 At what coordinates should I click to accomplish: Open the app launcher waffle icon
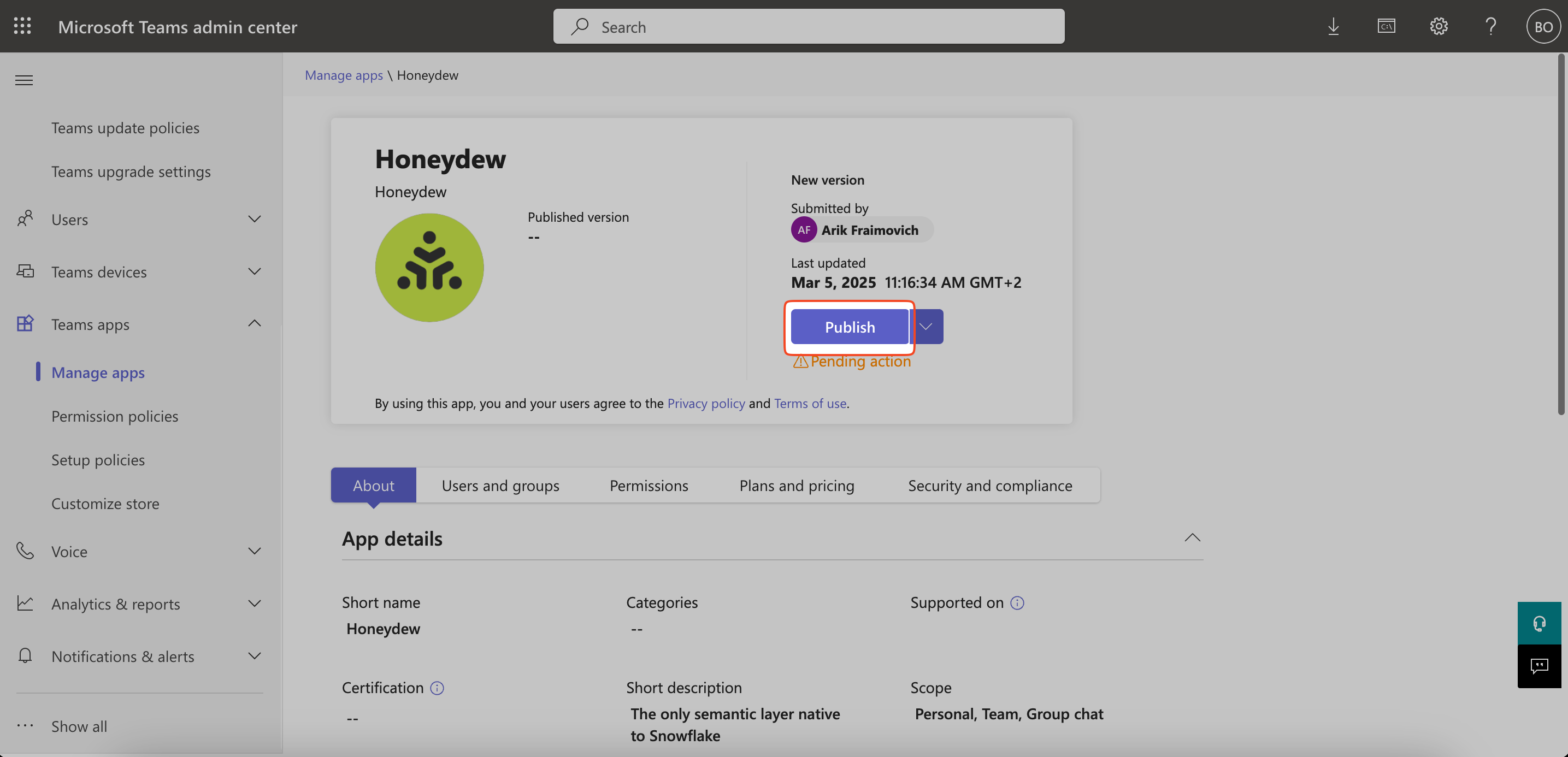point(22,26)
